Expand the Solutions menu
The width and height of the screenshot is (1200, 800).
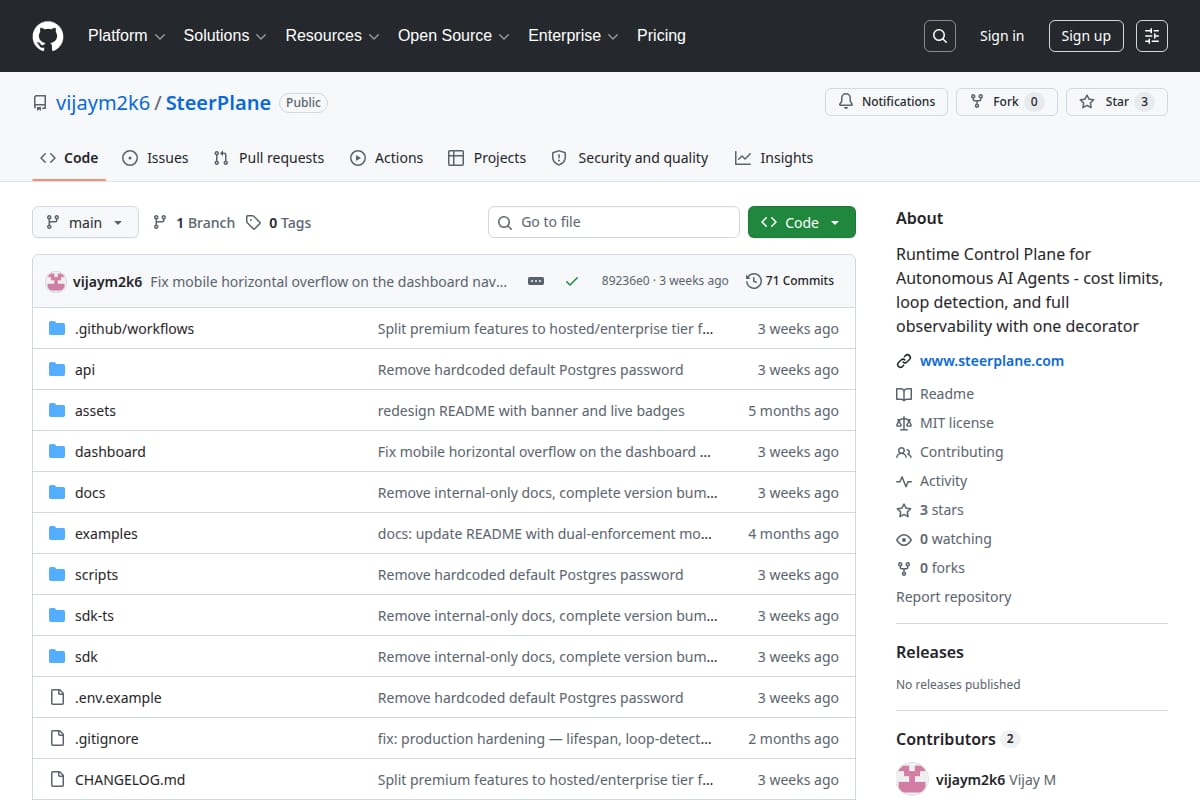(225, 36)
